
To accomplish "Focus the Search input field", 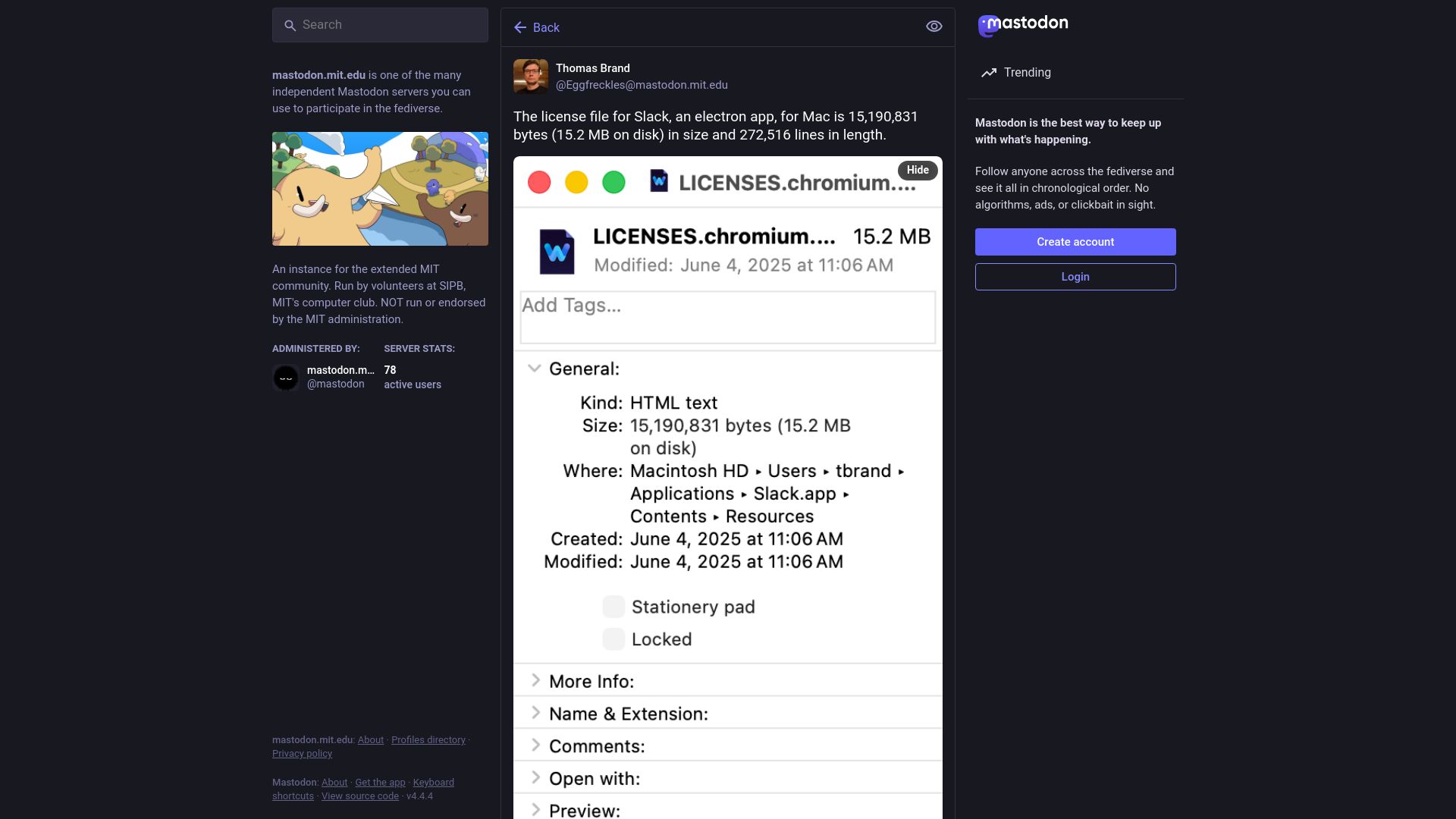I will (x=380, y=25).
